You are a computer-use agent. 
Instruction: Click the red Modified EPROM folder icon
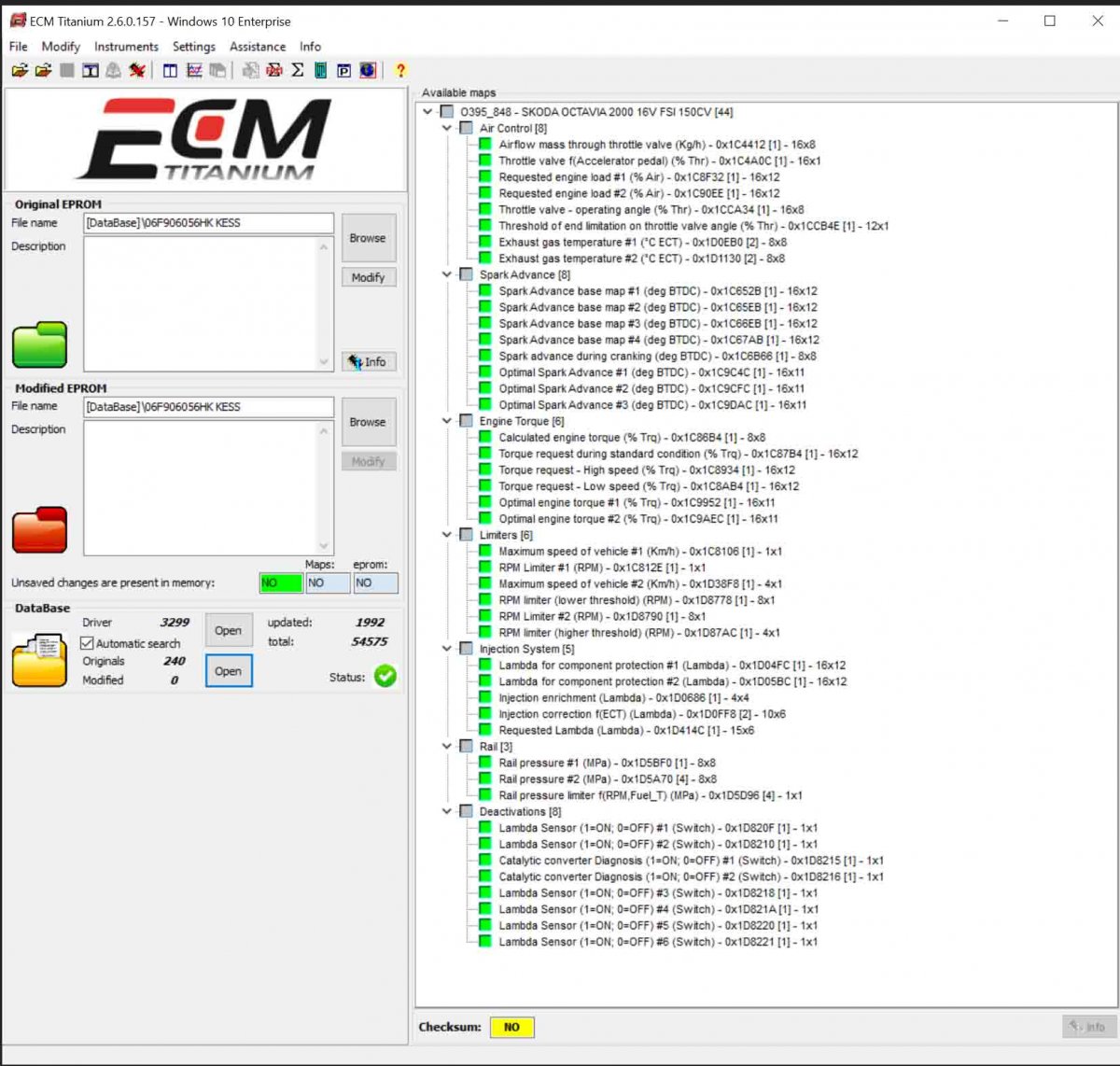[x=39, y=529]
